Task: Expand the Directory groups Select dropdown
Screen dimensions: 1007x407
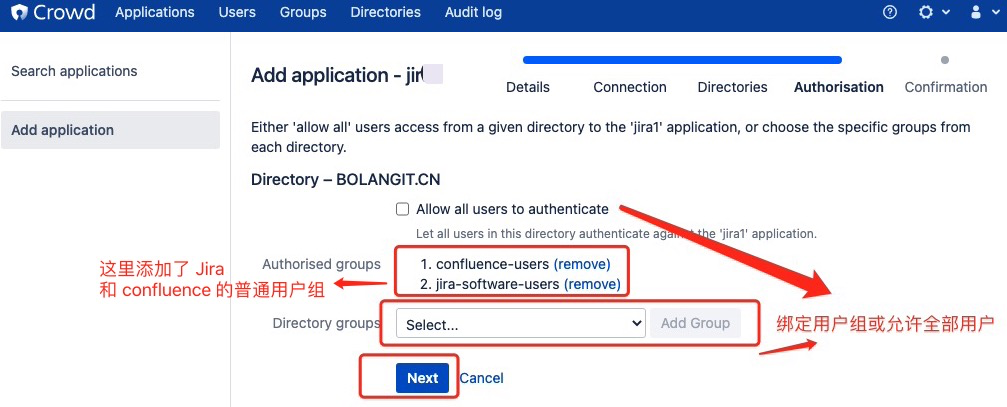Action: pos(521,324)
